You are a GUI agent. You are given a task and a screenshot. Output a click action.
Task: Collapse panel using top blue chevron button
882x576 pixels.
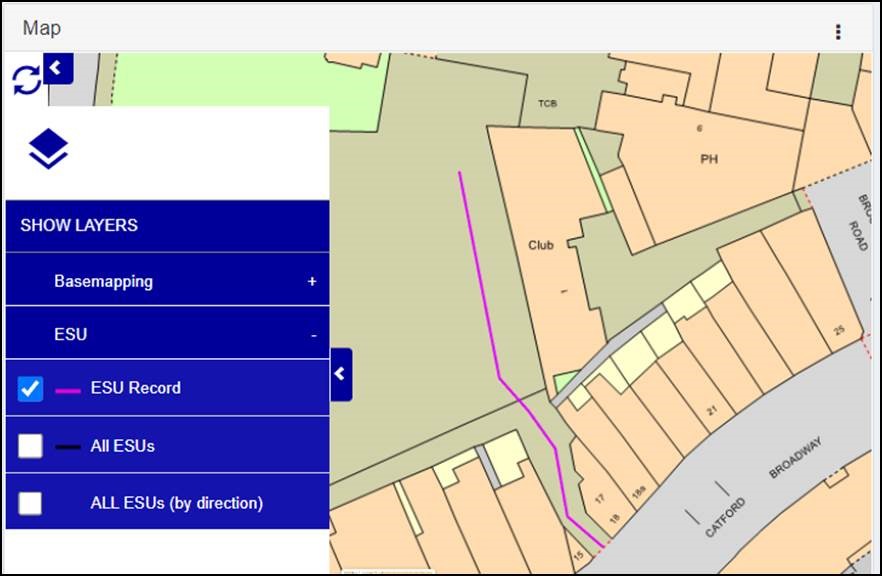pos(58,68)
